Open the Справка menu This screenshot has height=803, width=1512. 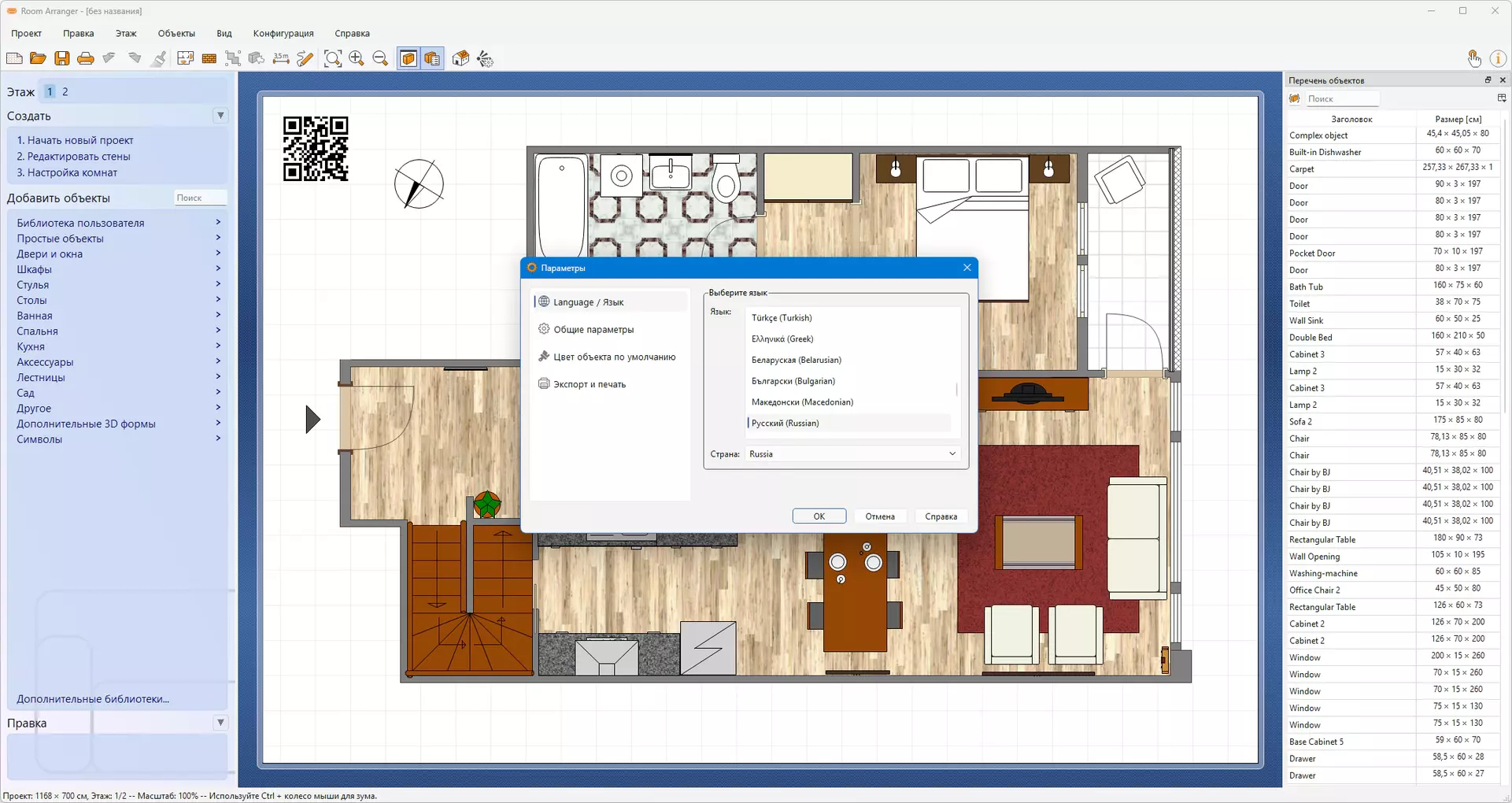pos(352,33)
